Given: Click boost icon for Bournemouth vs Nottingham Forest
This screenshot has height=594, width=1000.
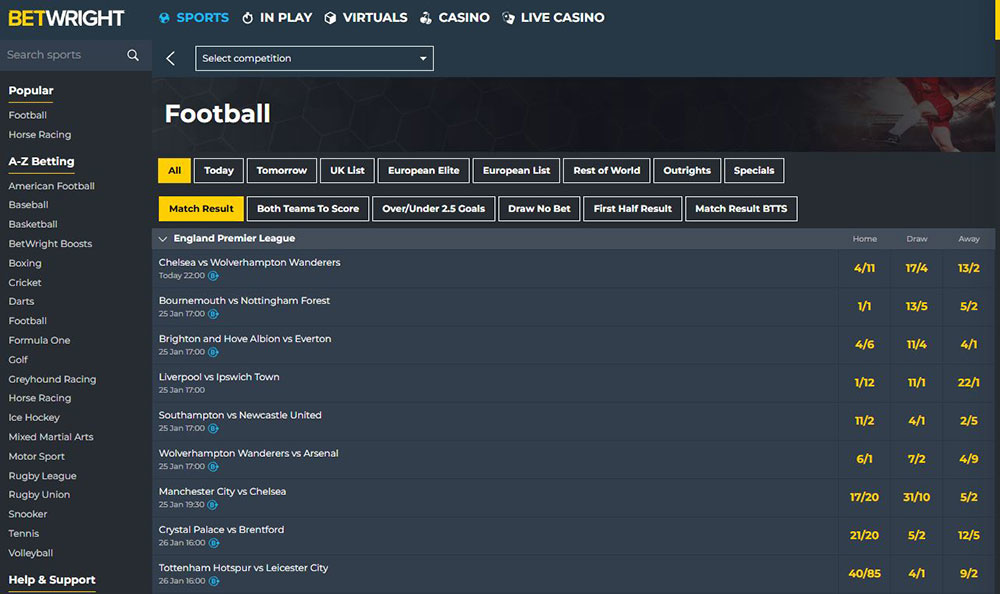Looking at the screenshot, I should tap(213, 314).
